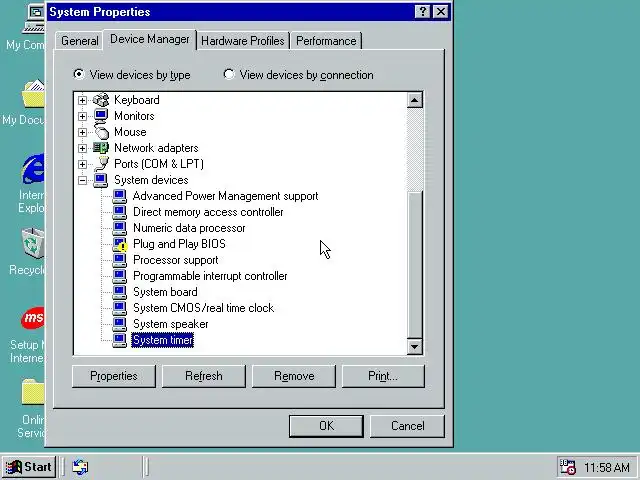This screenshot has width=640, height=480.
Task: Expand the Network adapters tree node
Action: pos(82,148)
